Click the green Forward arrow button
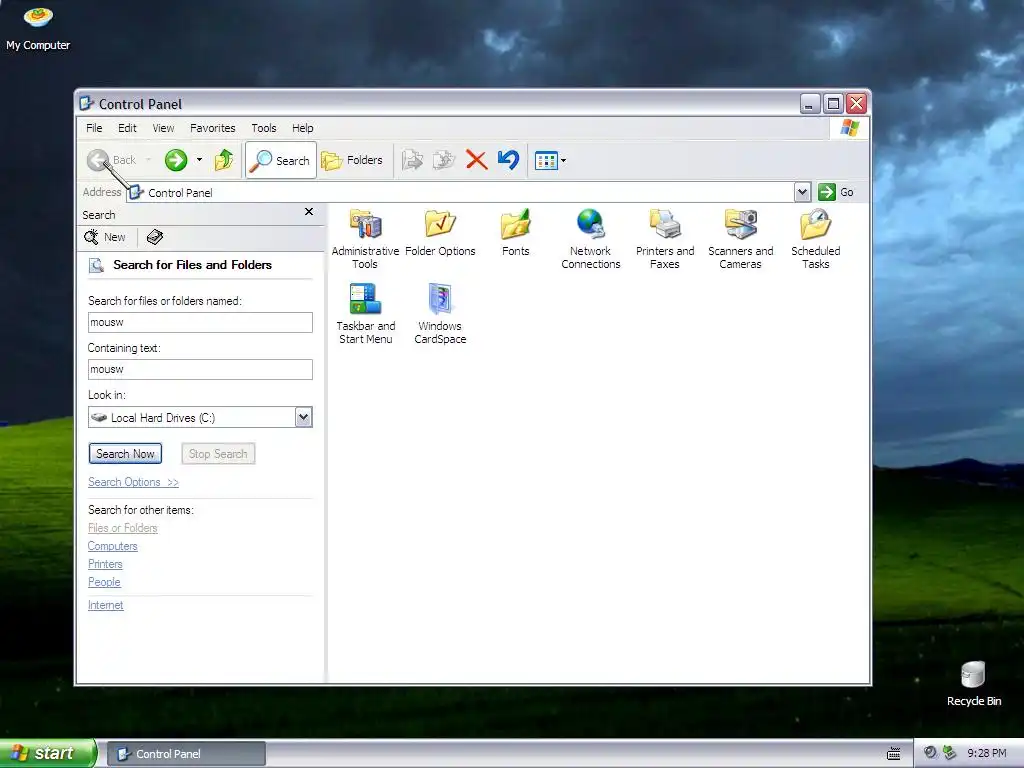1024x768 pixels. [x=176, y=160]
